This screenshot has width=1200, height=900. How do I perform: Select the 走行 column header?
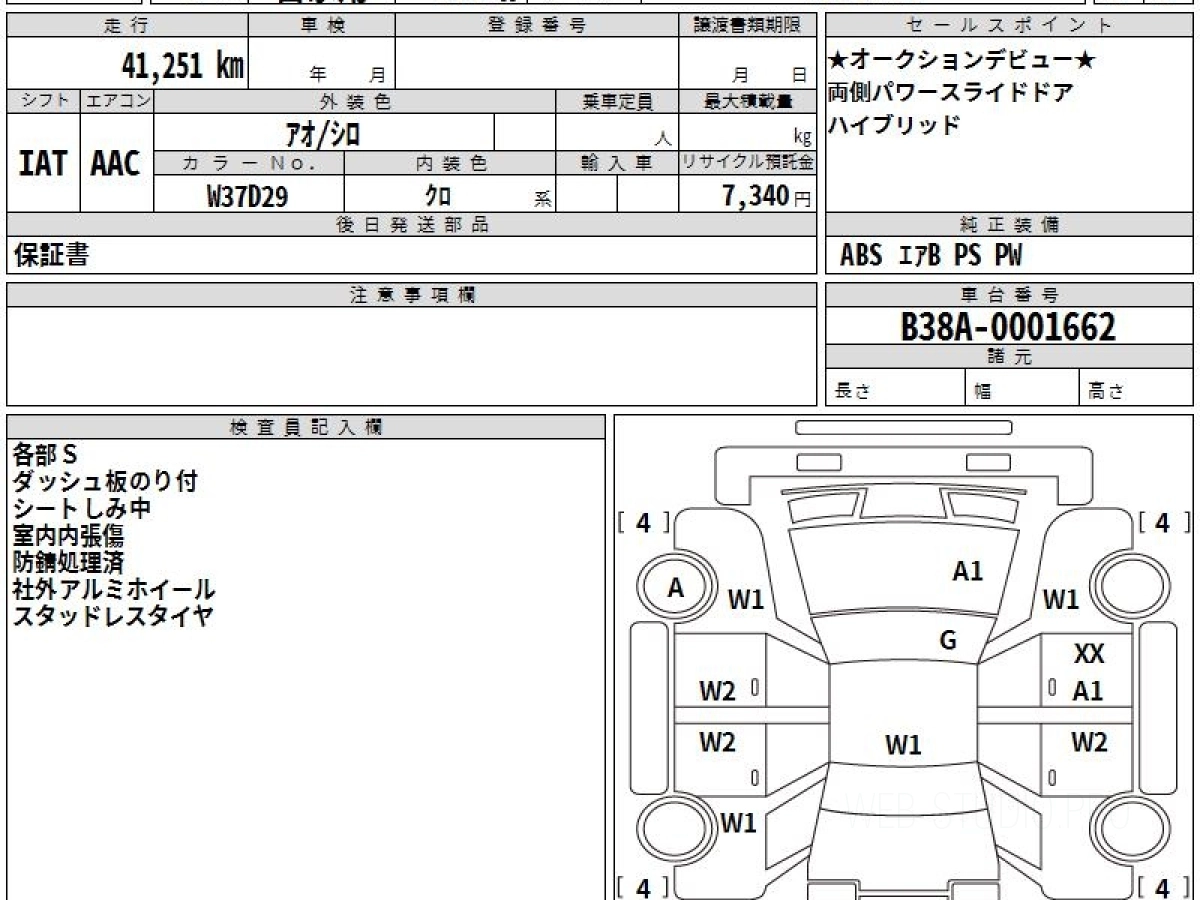(x=125, y=26)
